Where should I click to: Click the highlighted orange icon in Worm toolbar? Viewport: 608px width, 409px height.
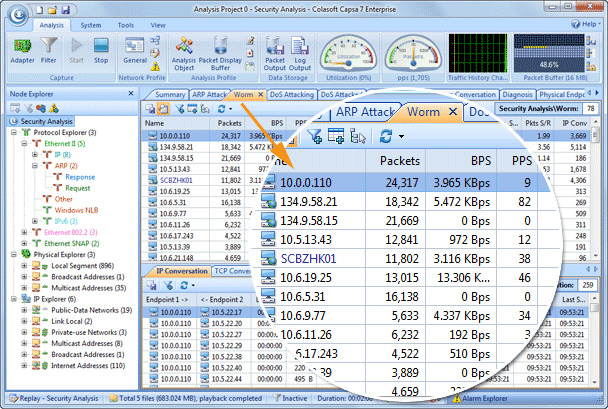tap(164, 109)
